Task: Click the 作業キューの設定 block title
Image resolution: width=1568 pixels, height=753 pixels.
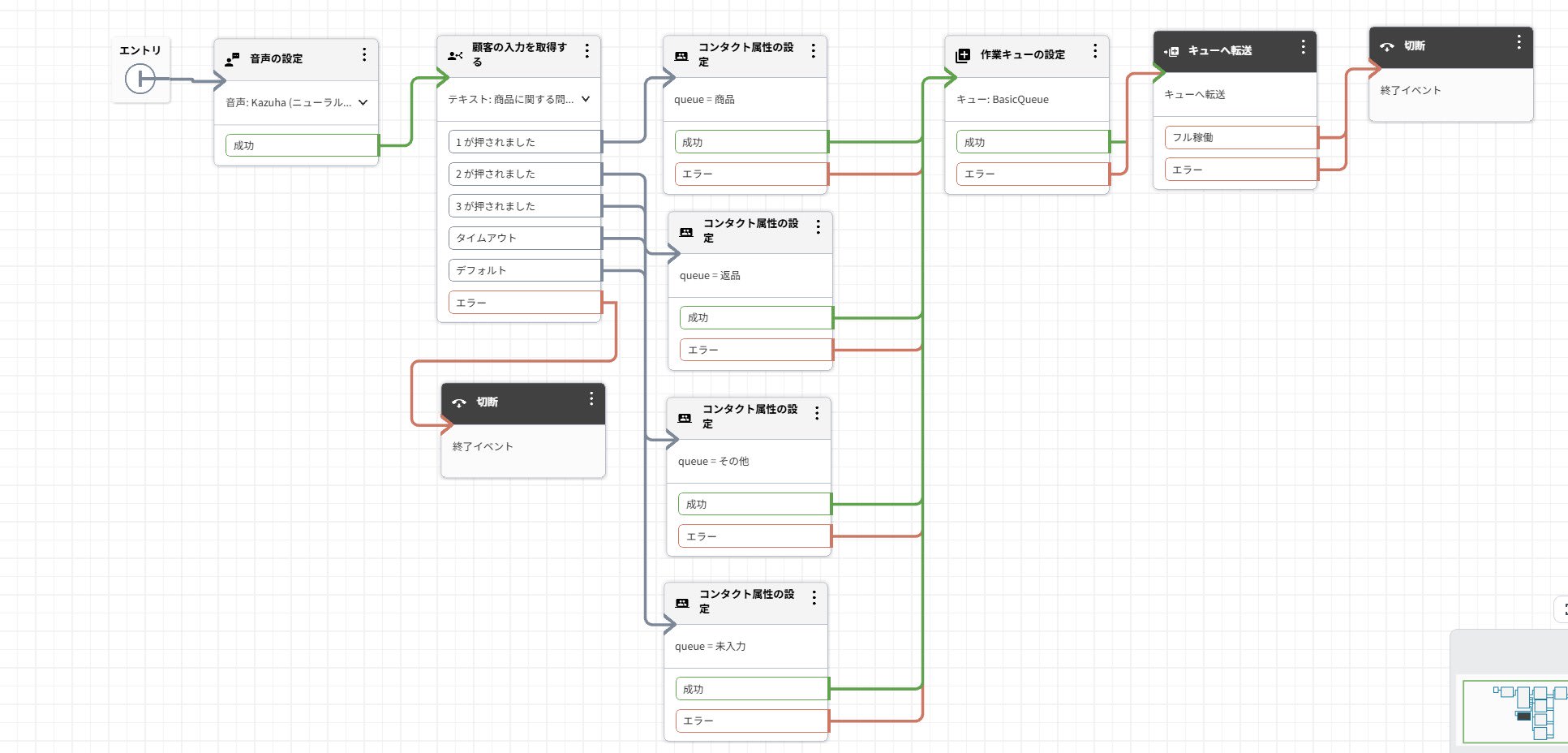Action: point(1022,54)
